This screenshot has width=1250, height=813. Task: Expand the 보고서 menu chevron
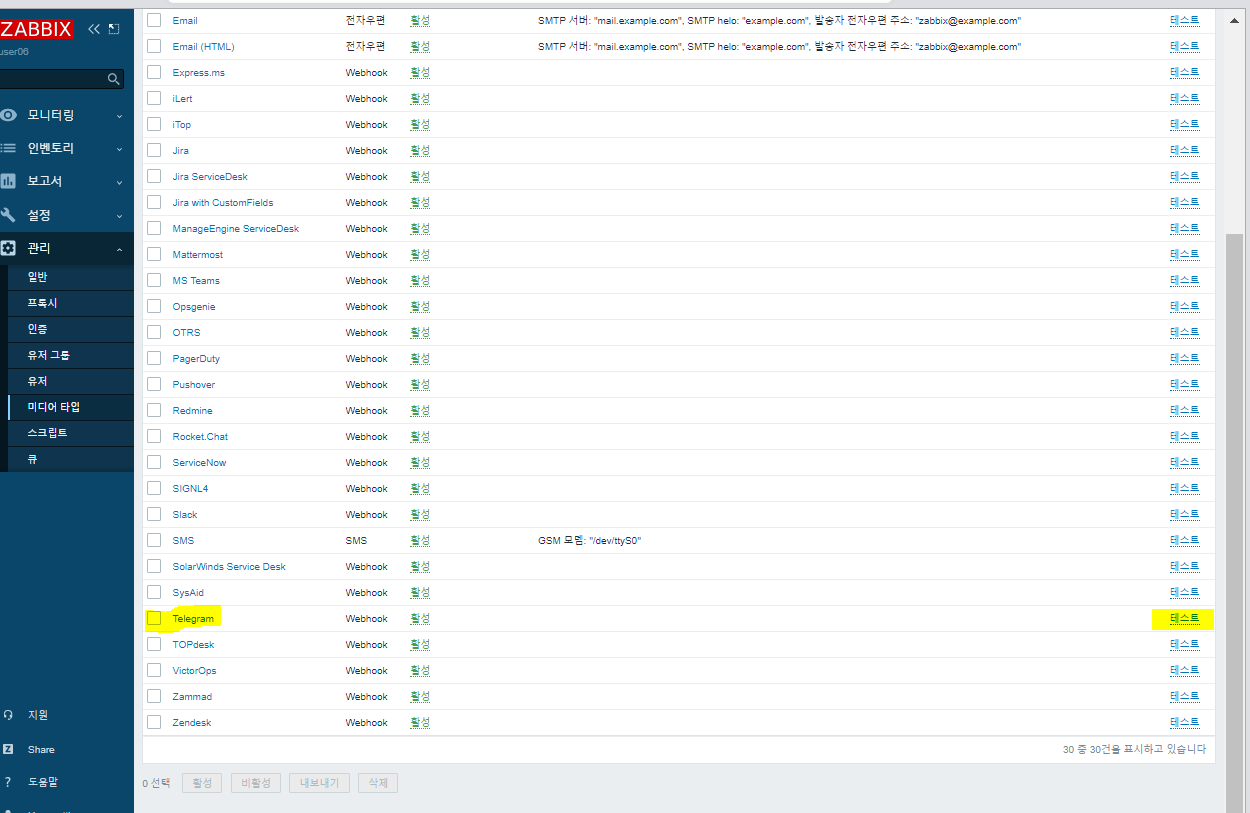pos(119,182)
